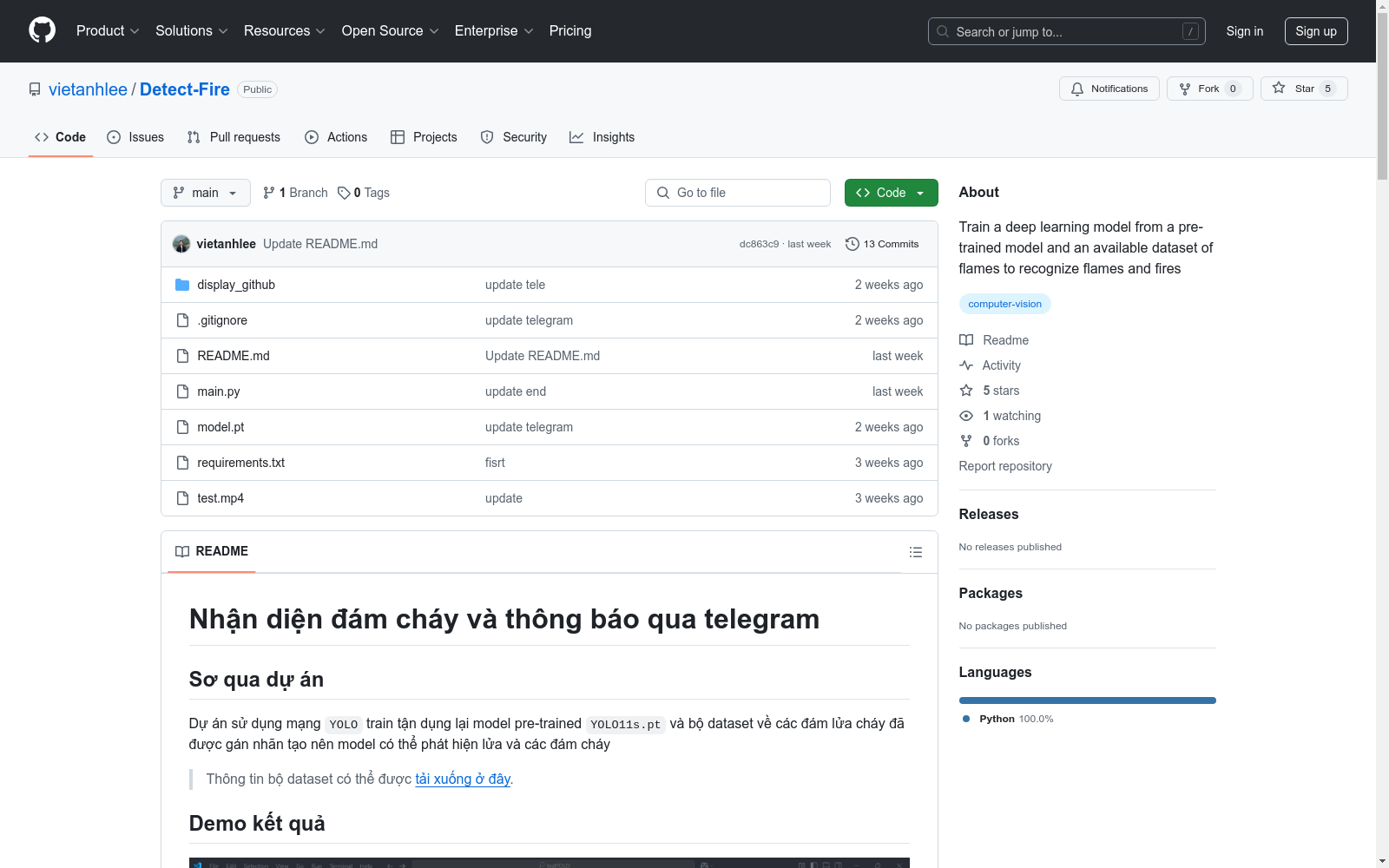Click the computer-vision topic tag
This screenshot has height=868, width=1389.
click(1004, 304)
